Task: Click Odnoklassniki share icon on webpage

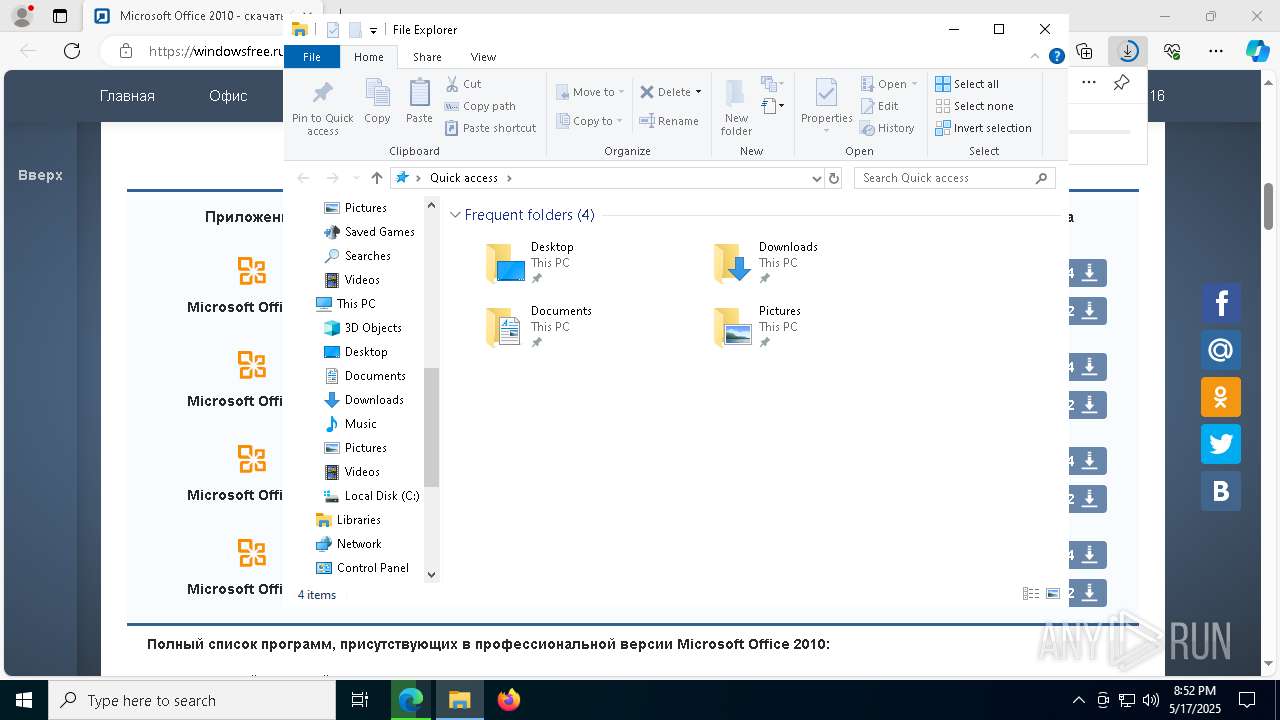Action: pyautogui.click(x=1221, y=397)
